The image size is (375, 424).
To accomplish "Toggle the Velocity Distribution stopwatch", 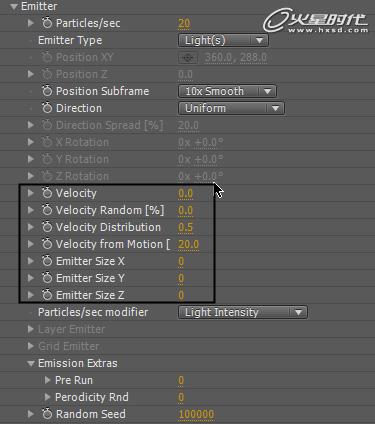I will (x=47, y=227).
